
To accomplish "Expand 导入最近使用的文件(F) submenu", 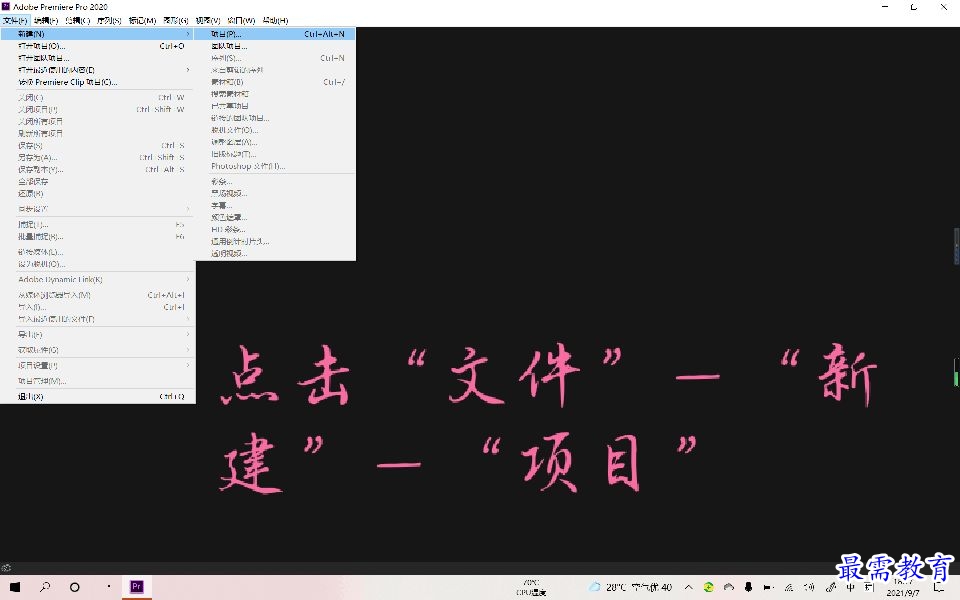I will click(98, 319).
